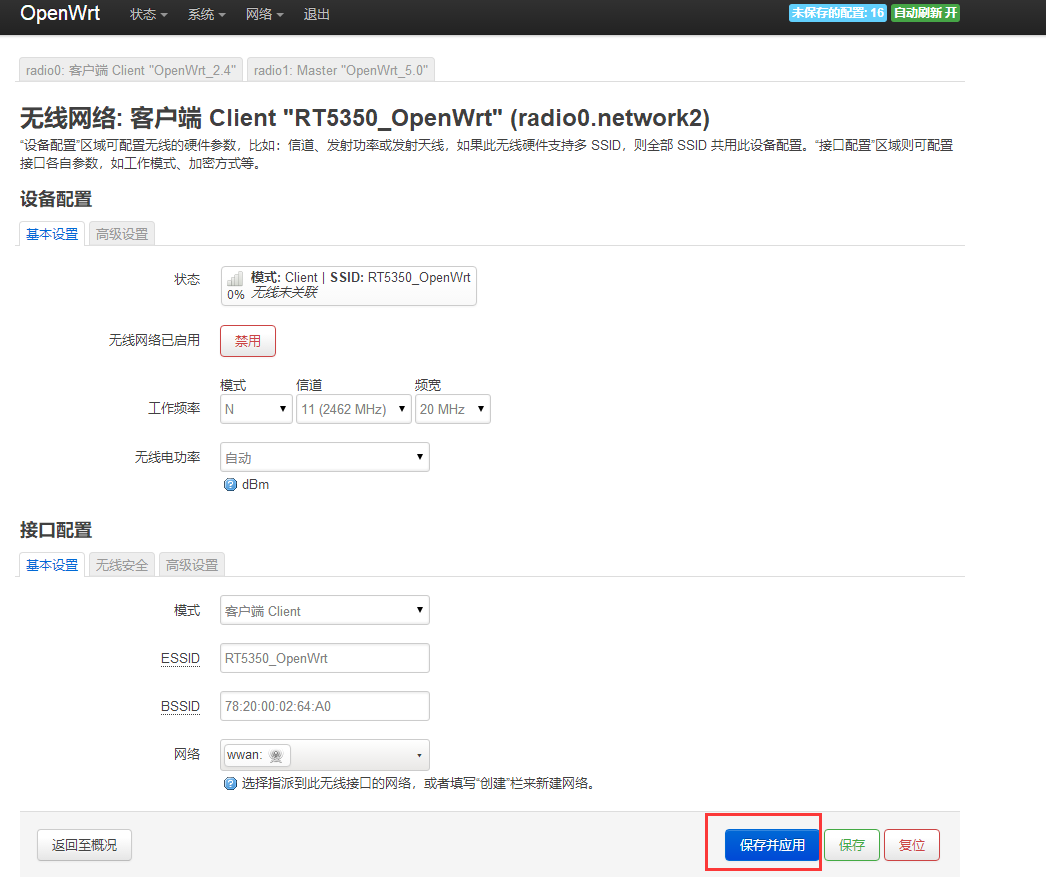This screenshot has height=877, width=1046.
Task: Click the wireless signal strength icon
Action: (235, 278)
